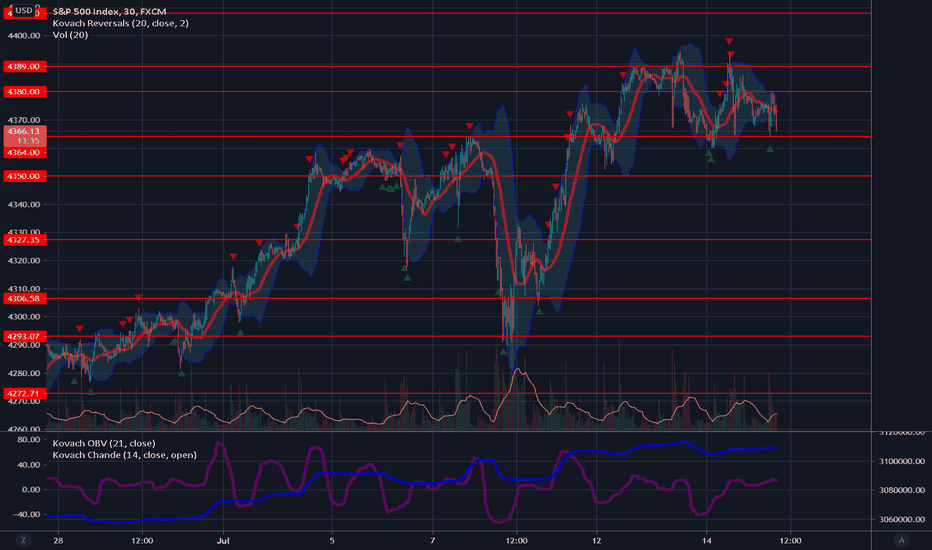
Task: Click the 3060000.00 OBV axis label
Action: 902,519
